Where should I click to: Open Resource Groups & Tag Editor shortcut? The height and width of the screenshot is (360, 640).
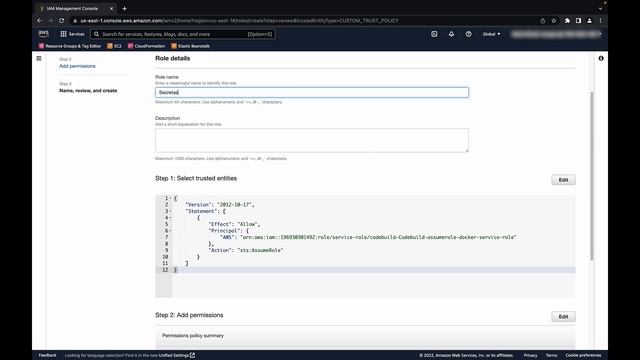(70, 46)
